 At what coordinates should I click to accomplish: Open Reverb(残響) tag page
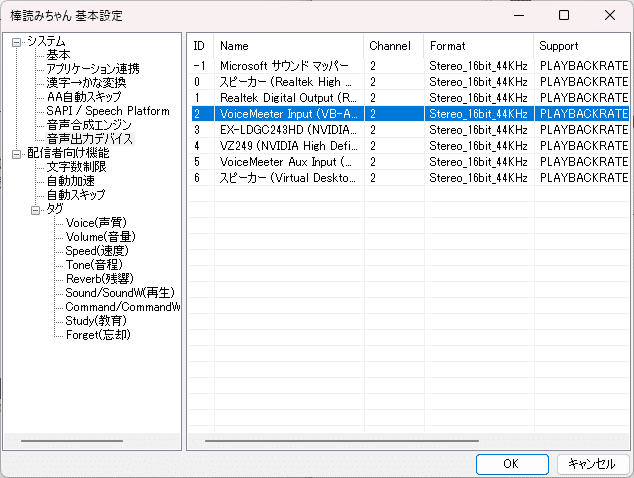coord(99,279)
